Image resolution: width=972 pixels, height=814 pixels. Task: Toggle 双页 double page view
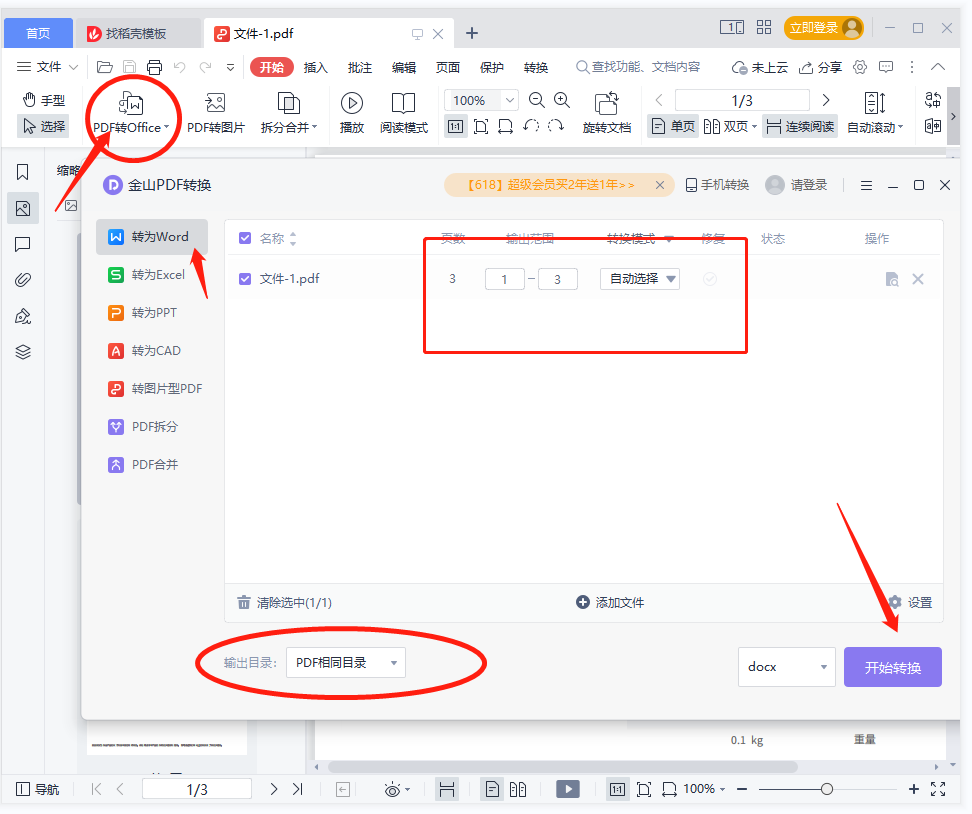[x=730, y=126]
